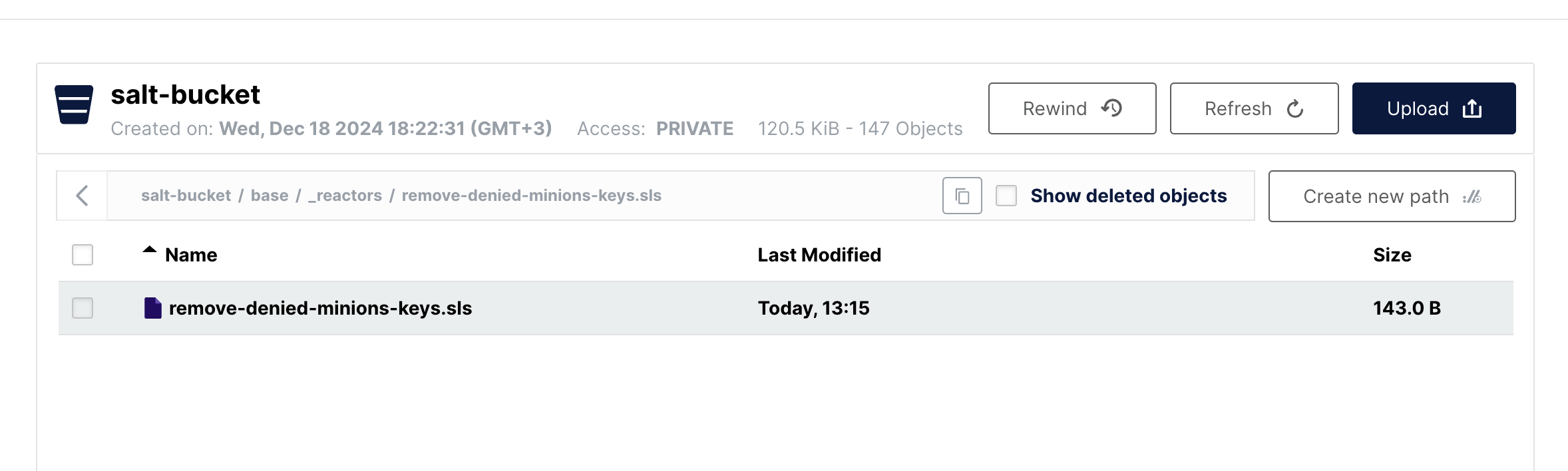
Task: Toggle the Name sort arrow
Action: tap(150, 251)
